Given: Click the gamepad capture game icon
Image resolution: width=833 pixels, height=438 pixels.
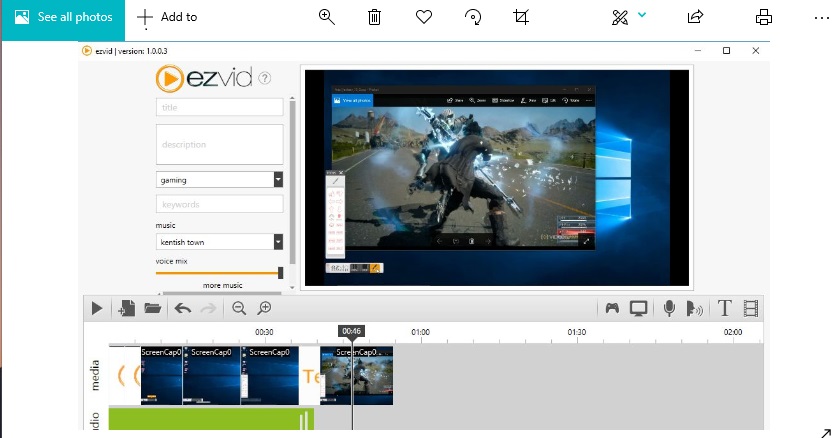Looking at the screenshot, I should (612, 308).
